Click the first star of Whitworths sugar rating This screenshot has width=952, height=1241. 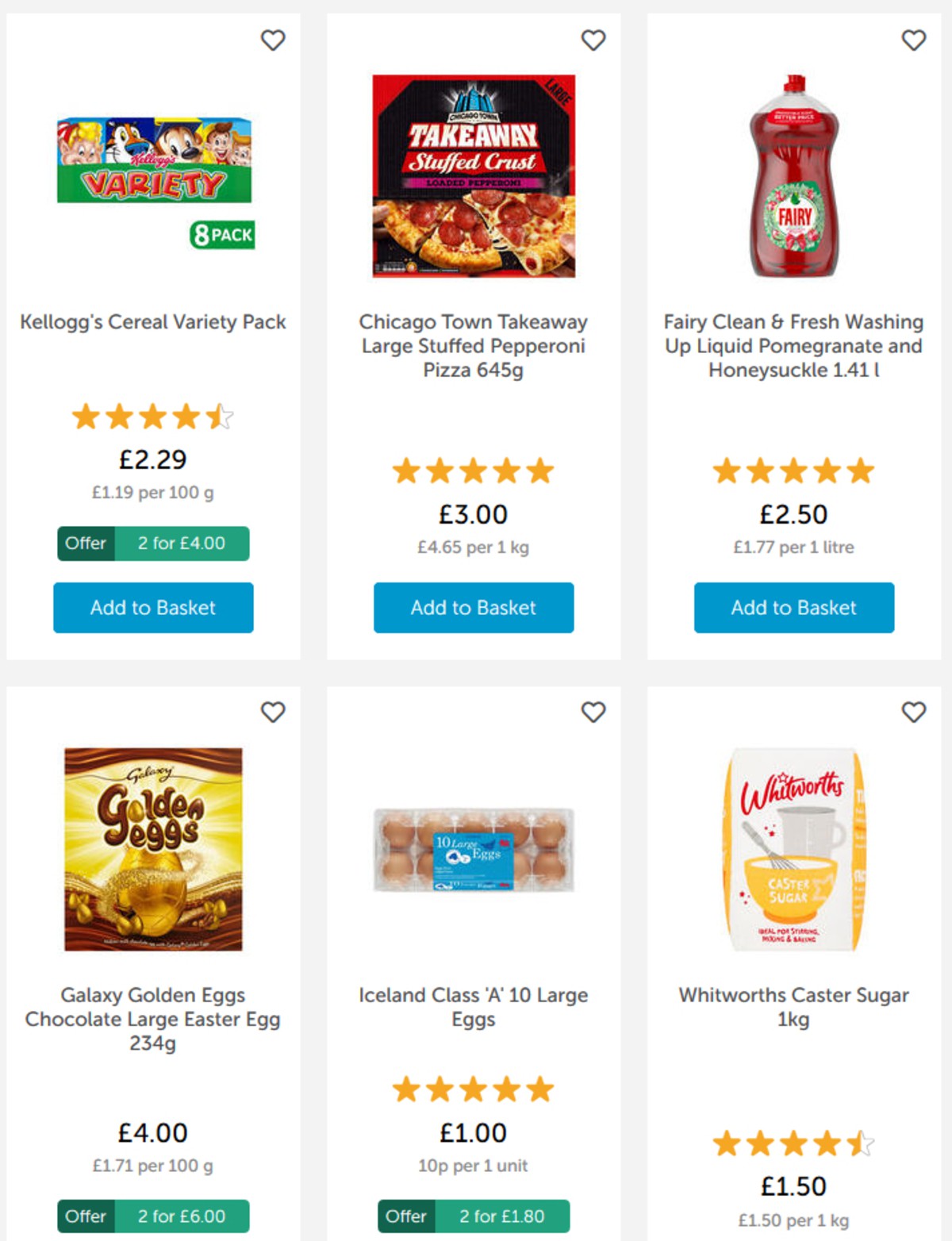click(727, 1143)
